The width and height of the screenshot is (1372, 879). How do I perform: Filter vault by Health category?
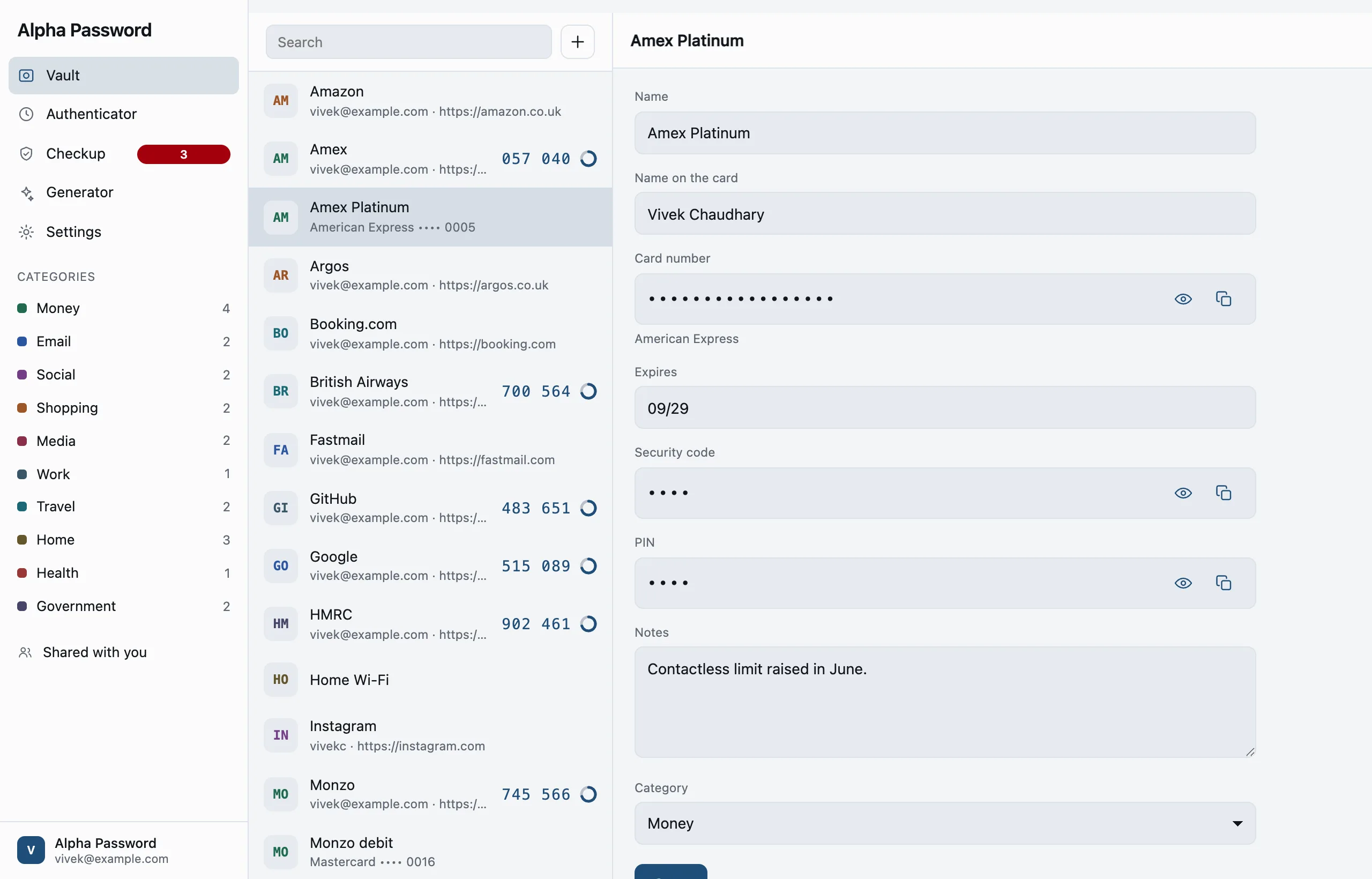pos(123,572)
